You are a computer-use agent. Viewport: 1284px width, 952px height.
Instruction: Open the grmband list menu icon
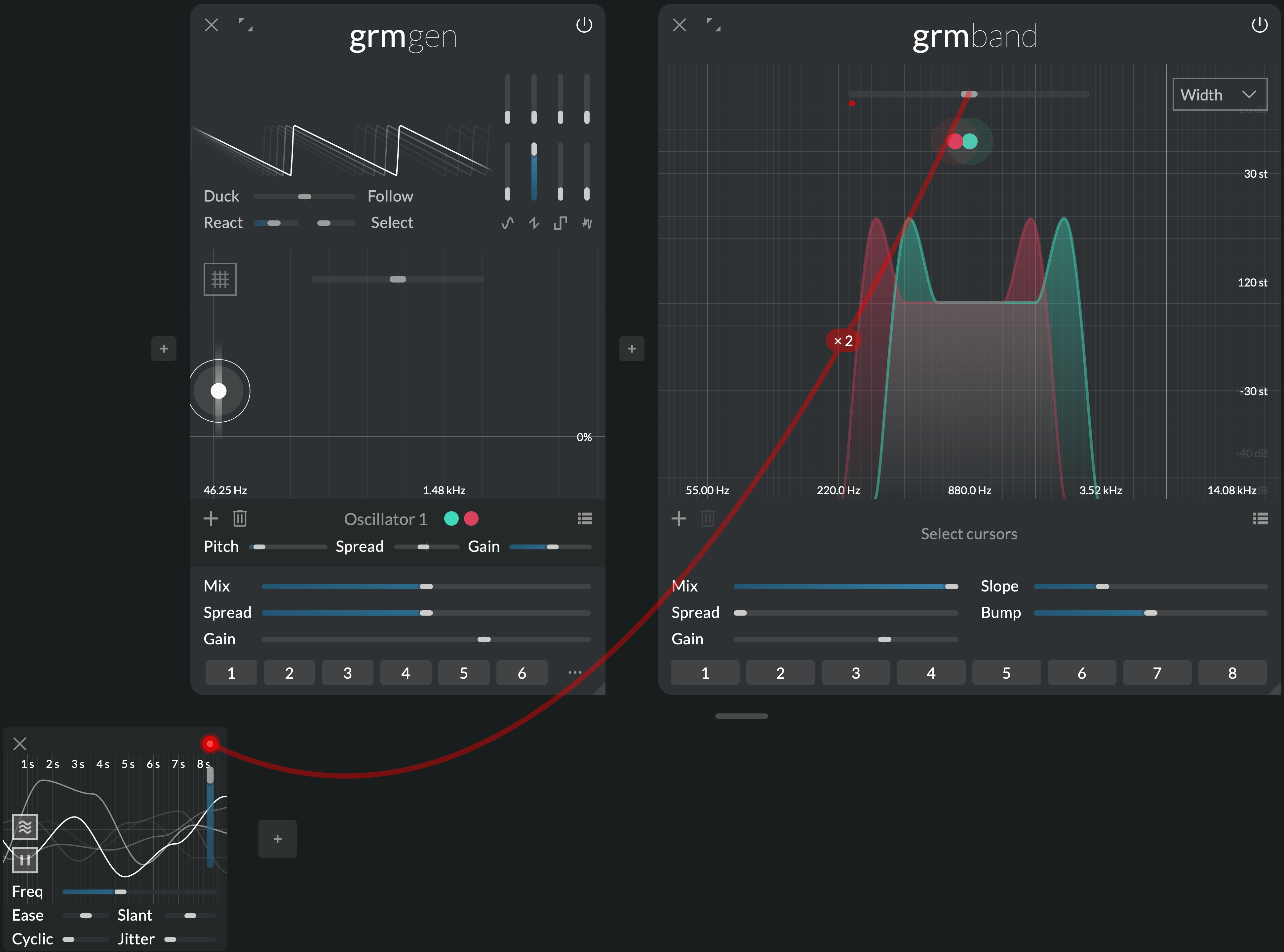1260,519
